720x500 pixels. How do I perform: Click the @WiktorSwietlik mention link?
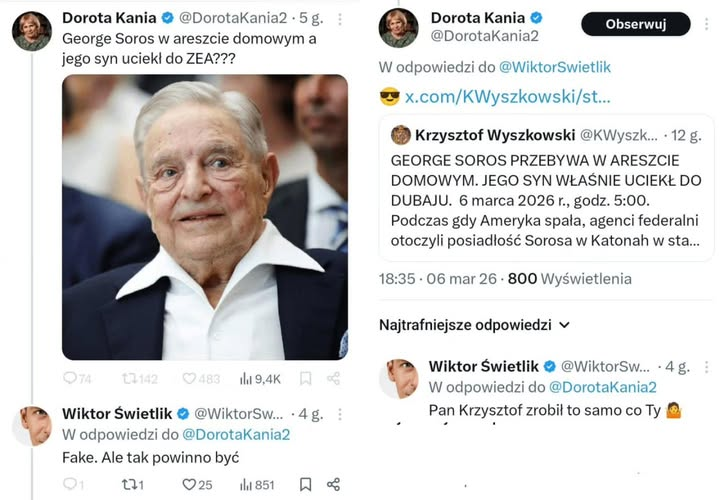pyautogui.click(x=554, y=67)
